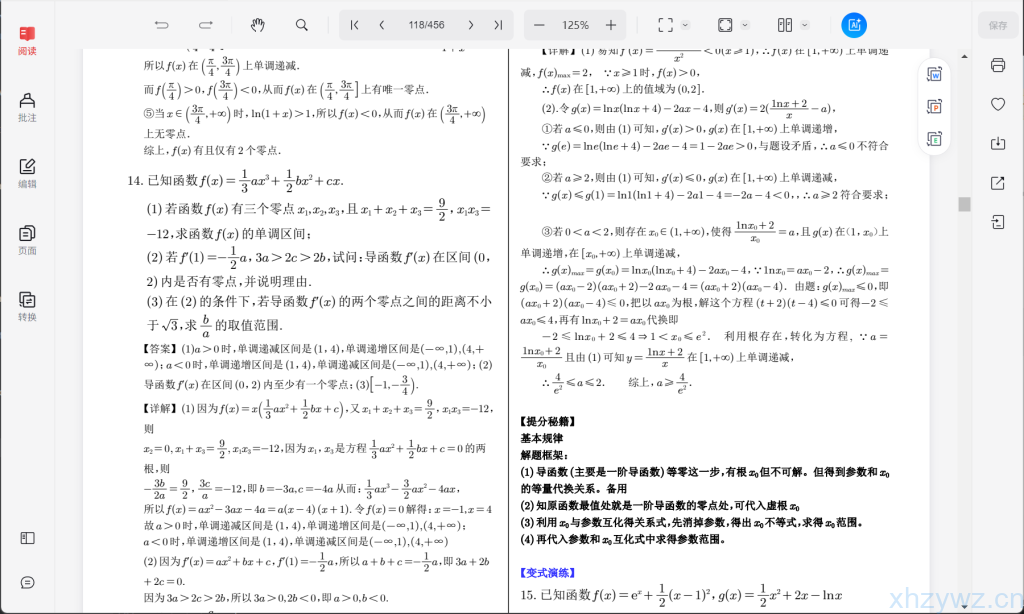Open the 转换 convert tab
This screenshot has width=1024, height=614.
tap(27, 306)
